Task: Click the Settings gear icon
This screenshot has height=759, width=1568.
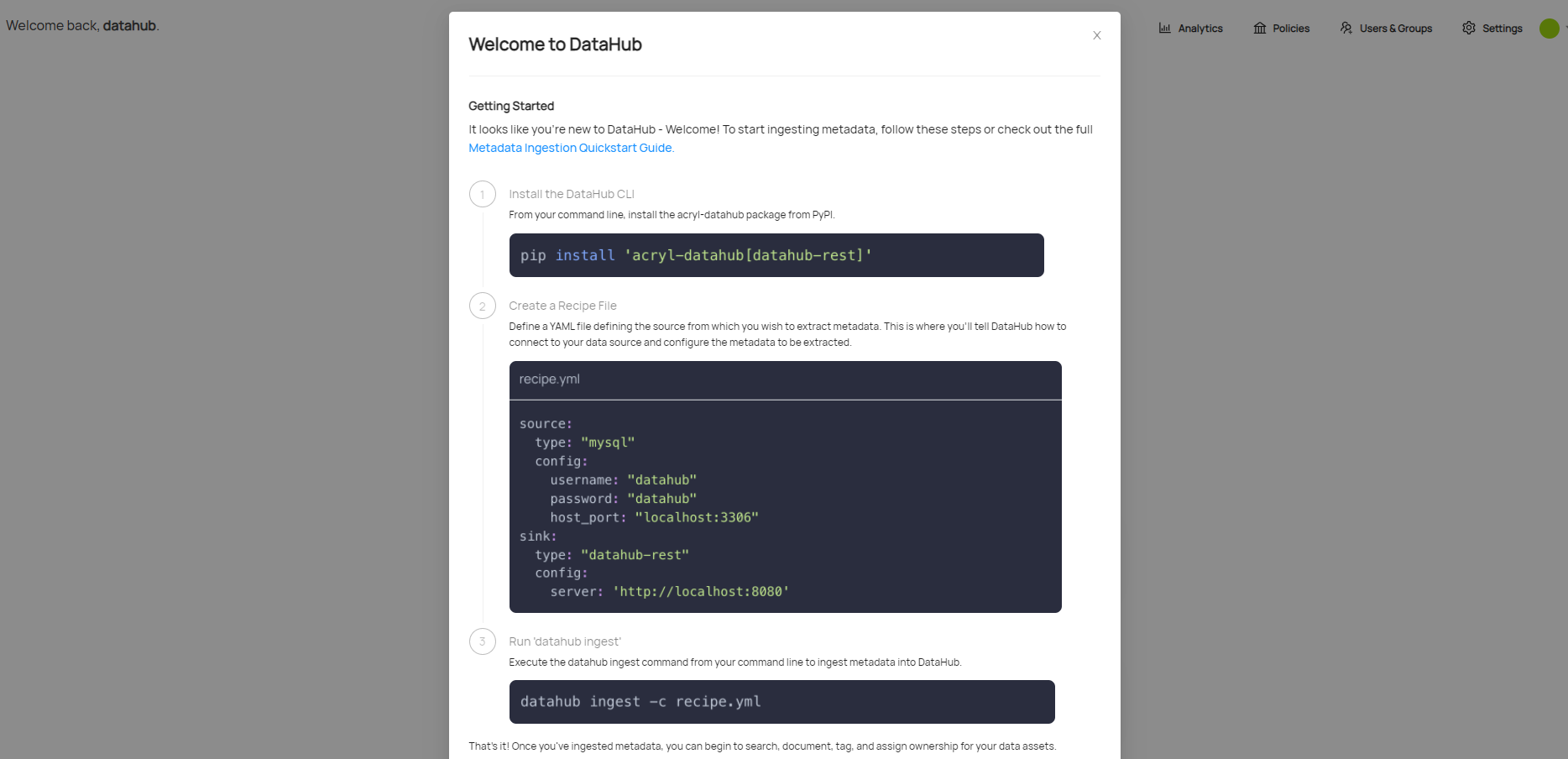Action: [1469, 28]
